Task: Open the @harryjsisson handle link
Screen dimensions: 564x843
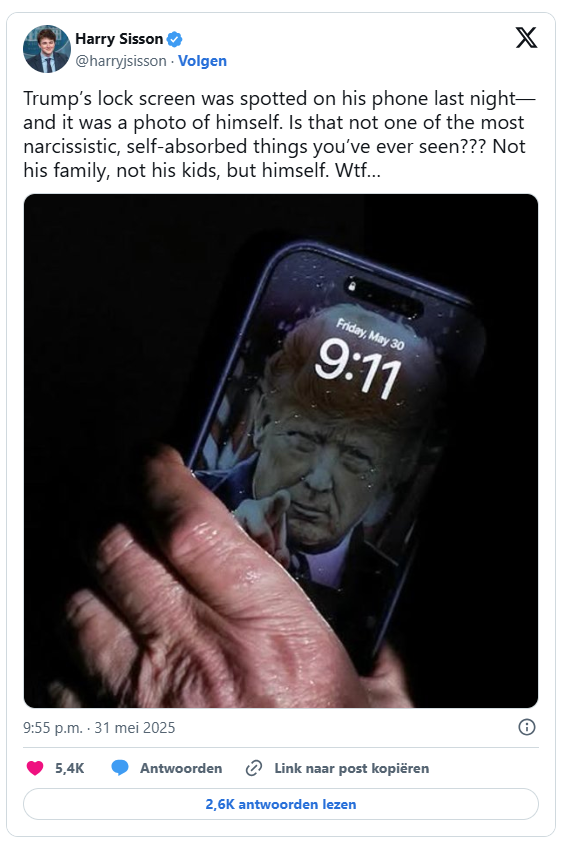Action: 121,61
